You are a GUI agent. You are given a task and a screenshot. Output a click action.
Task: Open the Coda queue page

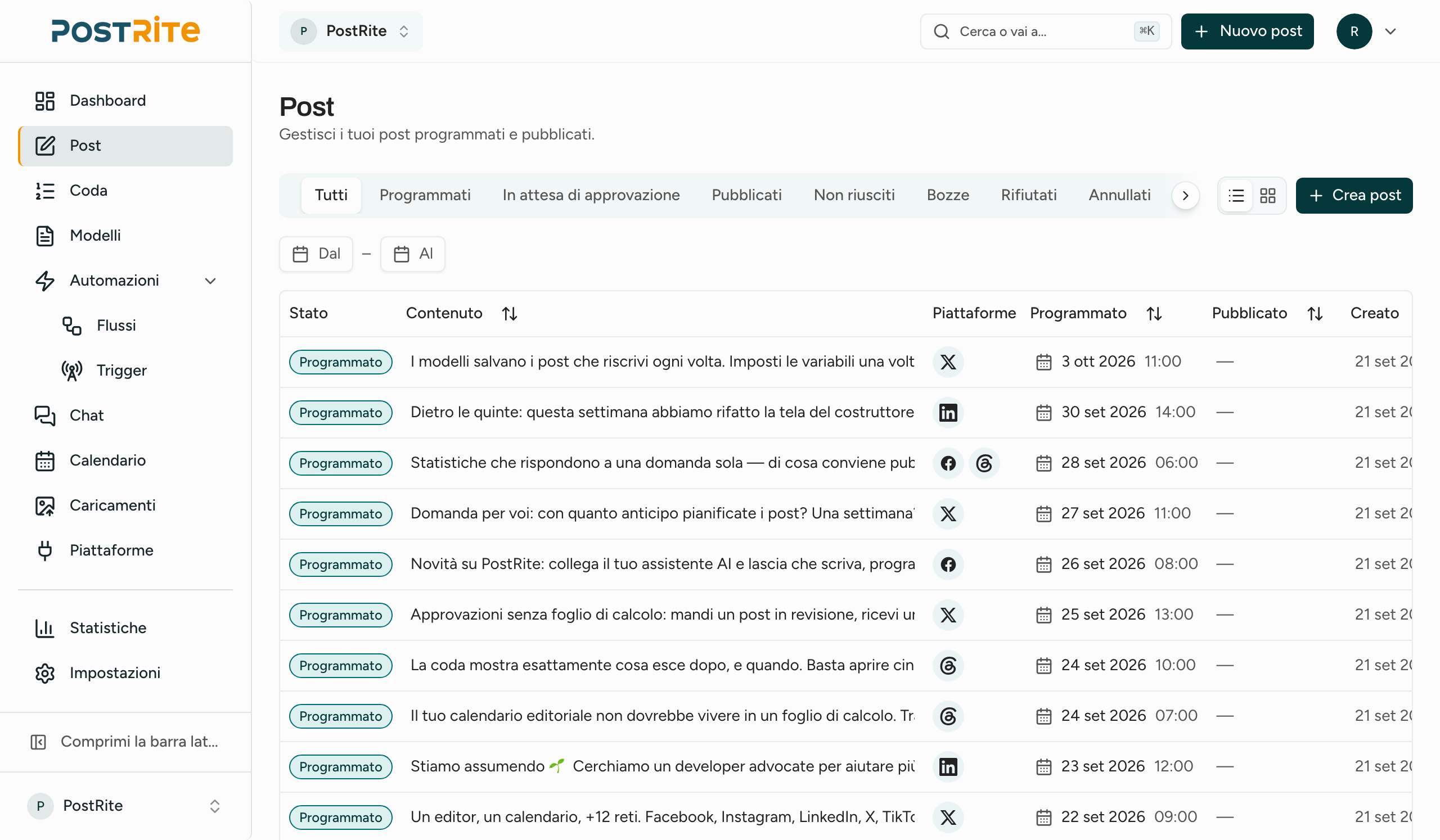point(125,191)
